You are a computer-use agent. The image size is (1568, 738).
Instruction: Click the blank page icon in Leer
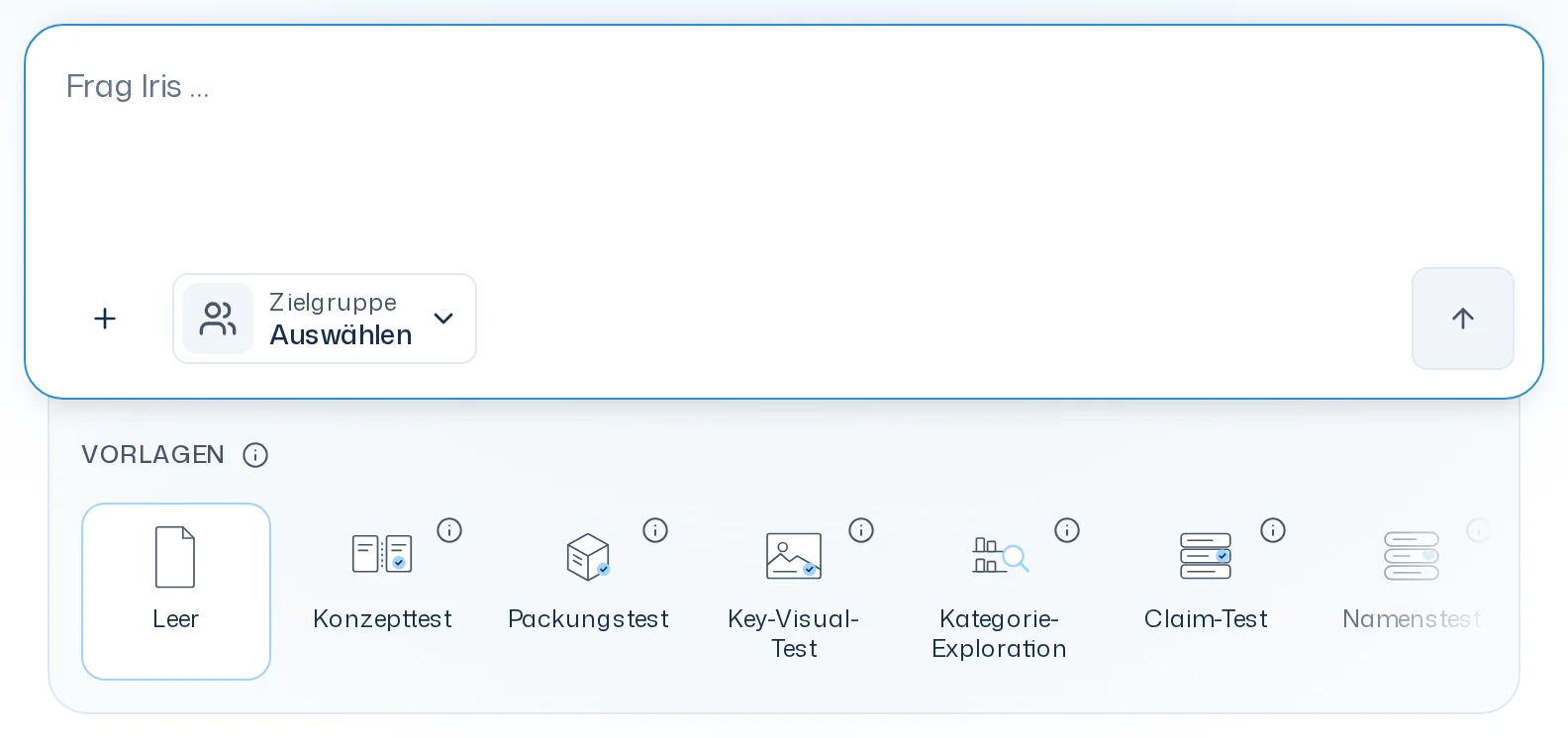[x=175, y=557]
